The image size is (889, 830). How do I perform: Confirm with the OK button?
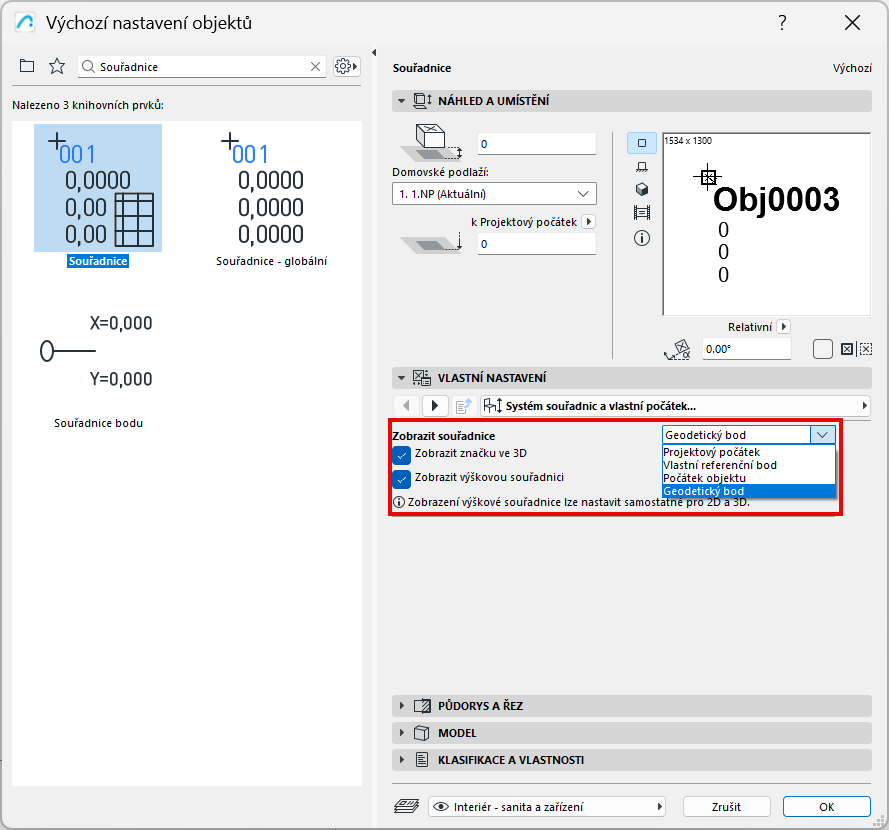click(826, 806)
